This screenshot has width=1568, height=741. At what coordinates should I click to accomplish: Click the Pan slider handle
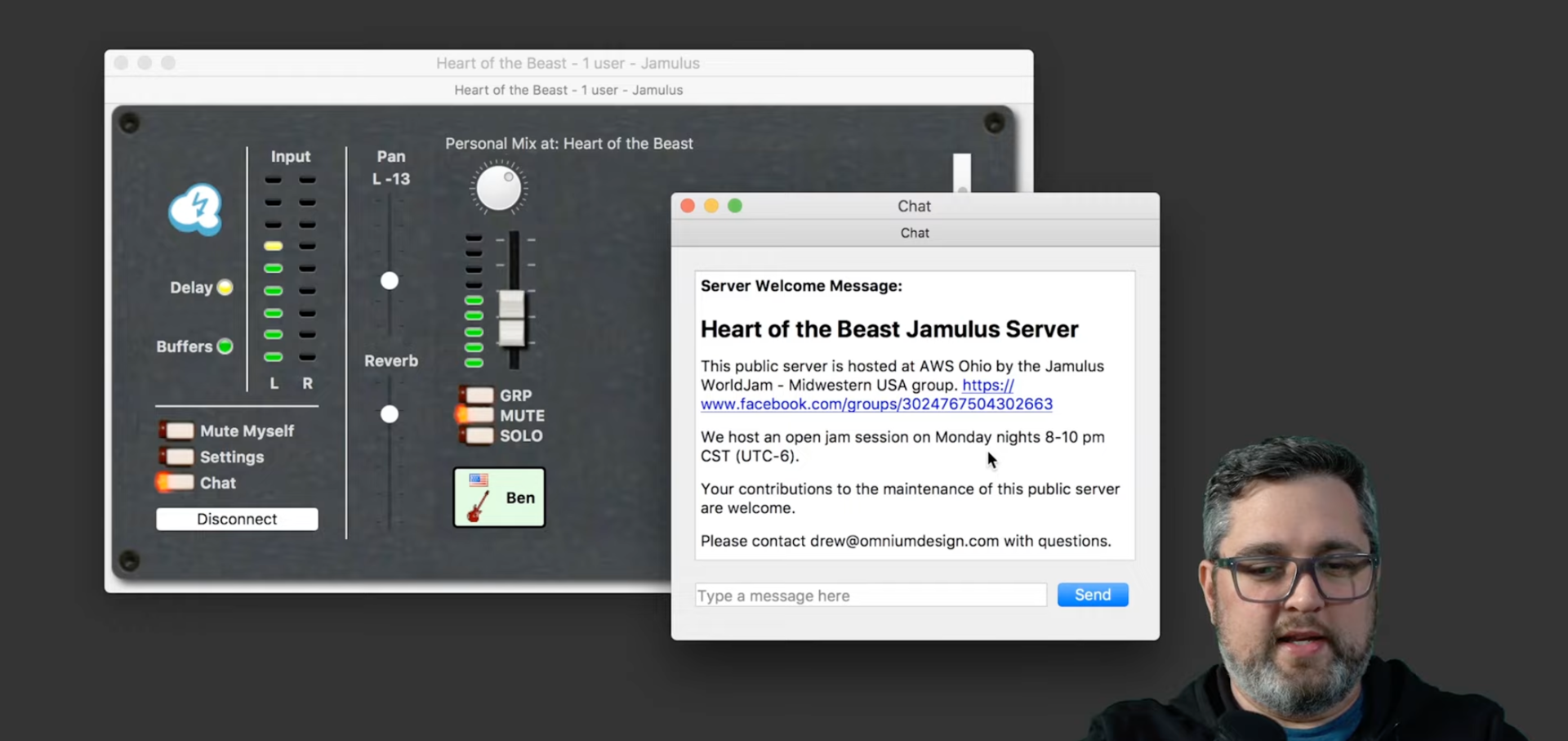pos(390,281)
